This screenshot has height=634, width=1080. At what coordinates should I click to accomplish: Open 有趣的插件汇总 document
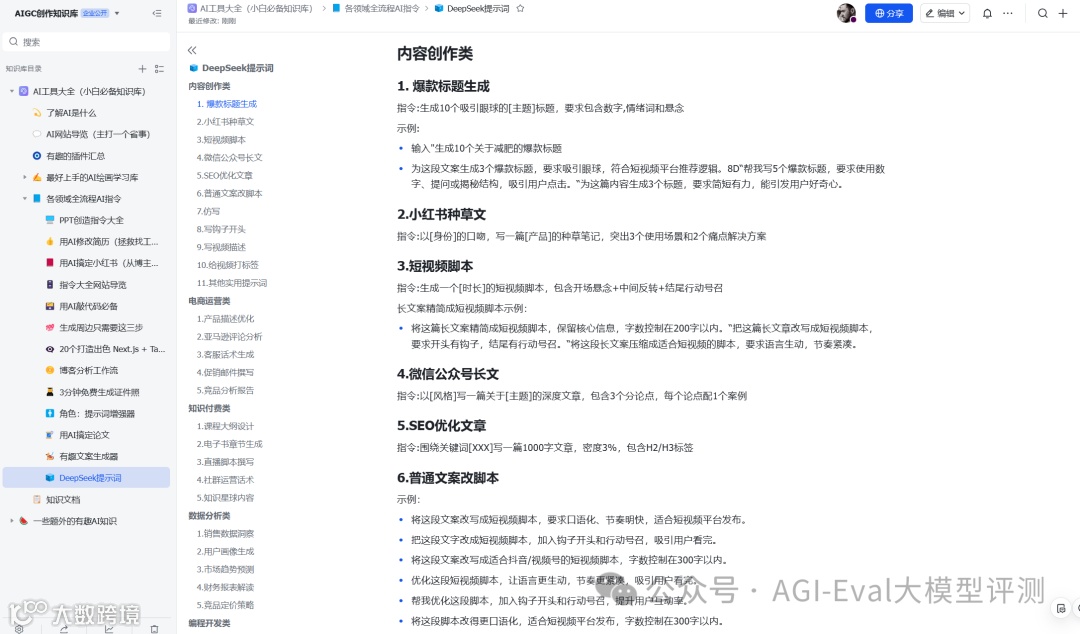point(75,156)
